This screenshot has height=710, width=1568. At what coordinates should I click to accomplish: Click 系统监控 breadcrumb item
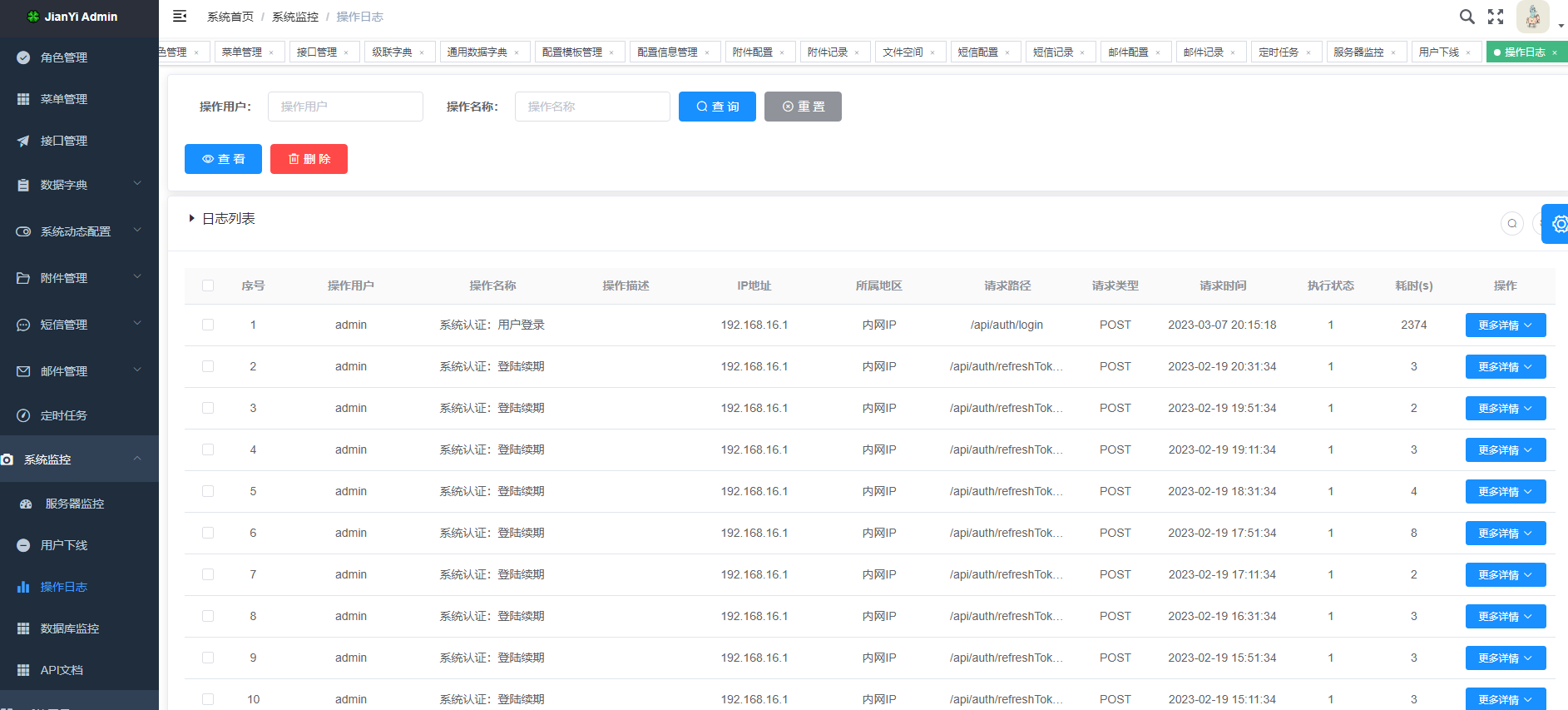[295, 17]
